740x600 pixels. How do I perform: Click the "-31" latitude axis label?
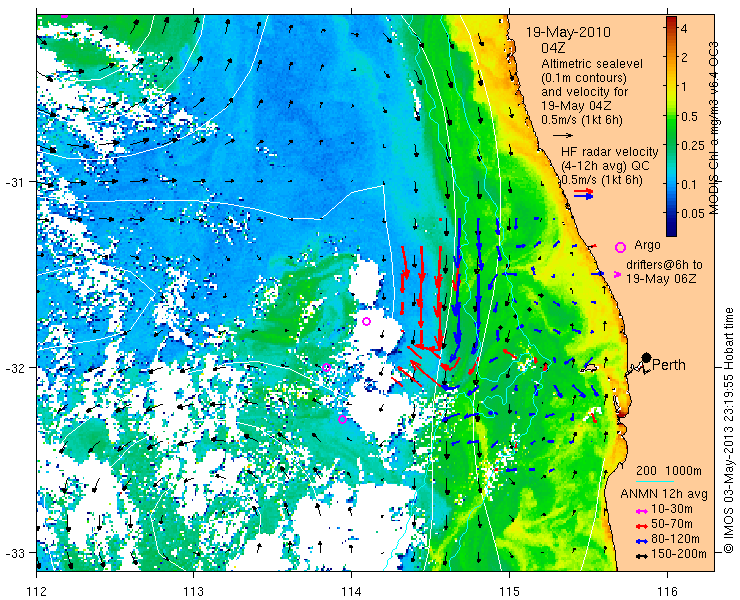point(14,182)
